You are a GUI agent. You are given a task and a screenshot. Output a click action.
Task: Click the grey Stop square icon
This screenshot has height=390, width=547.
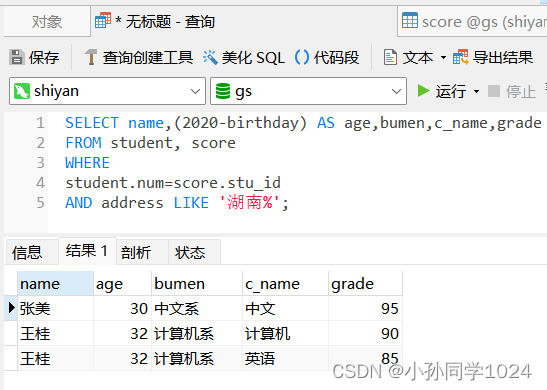coord(494,91)
